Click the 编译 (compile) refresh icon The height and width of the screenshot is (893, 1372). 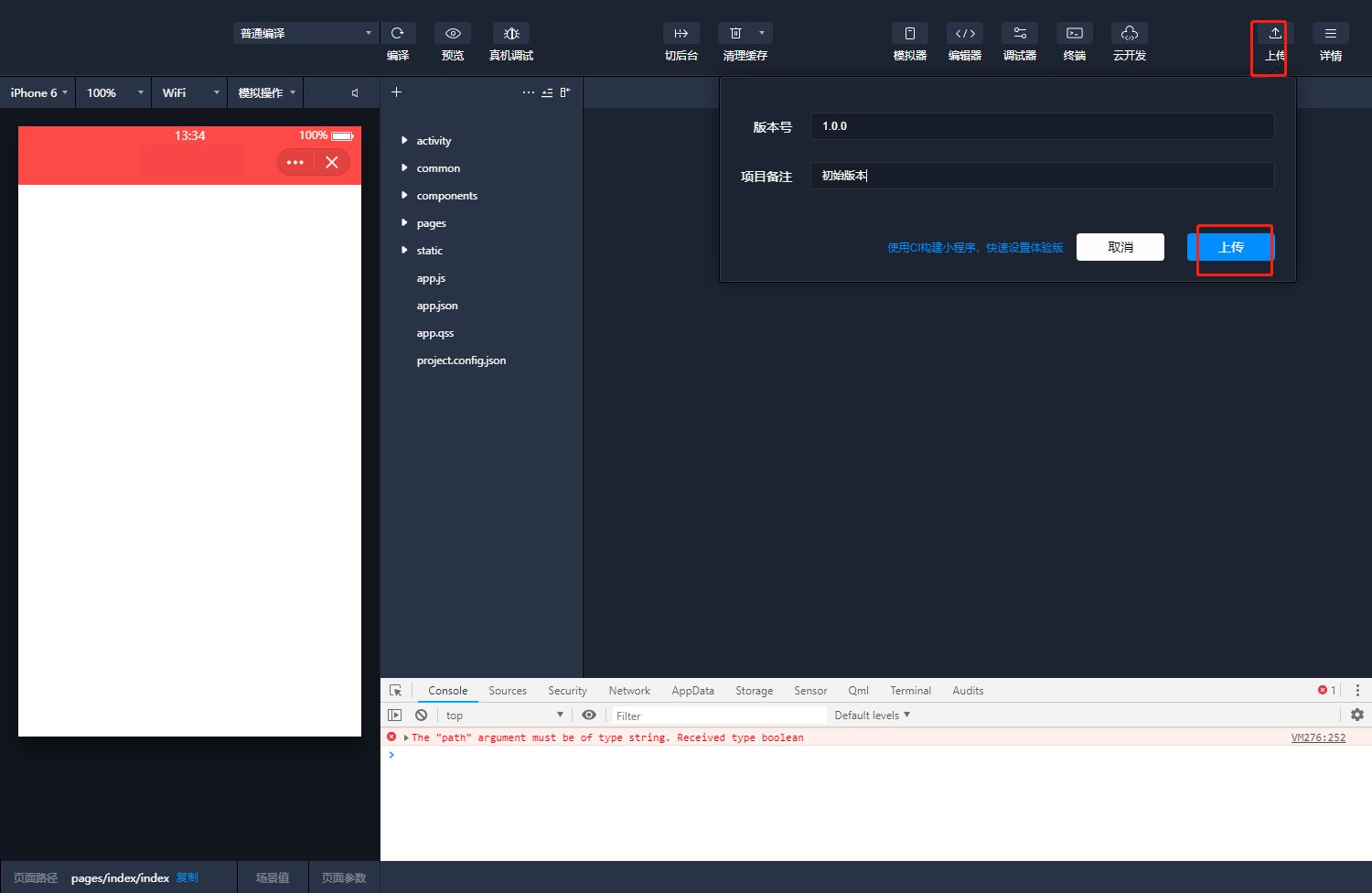pyautogui.click(x=398, y=34)
